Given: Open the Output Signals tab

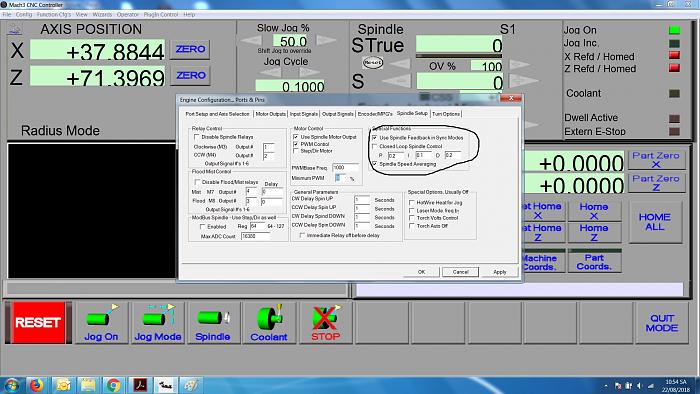Looking at the screenshot, I should click(338, 114).
